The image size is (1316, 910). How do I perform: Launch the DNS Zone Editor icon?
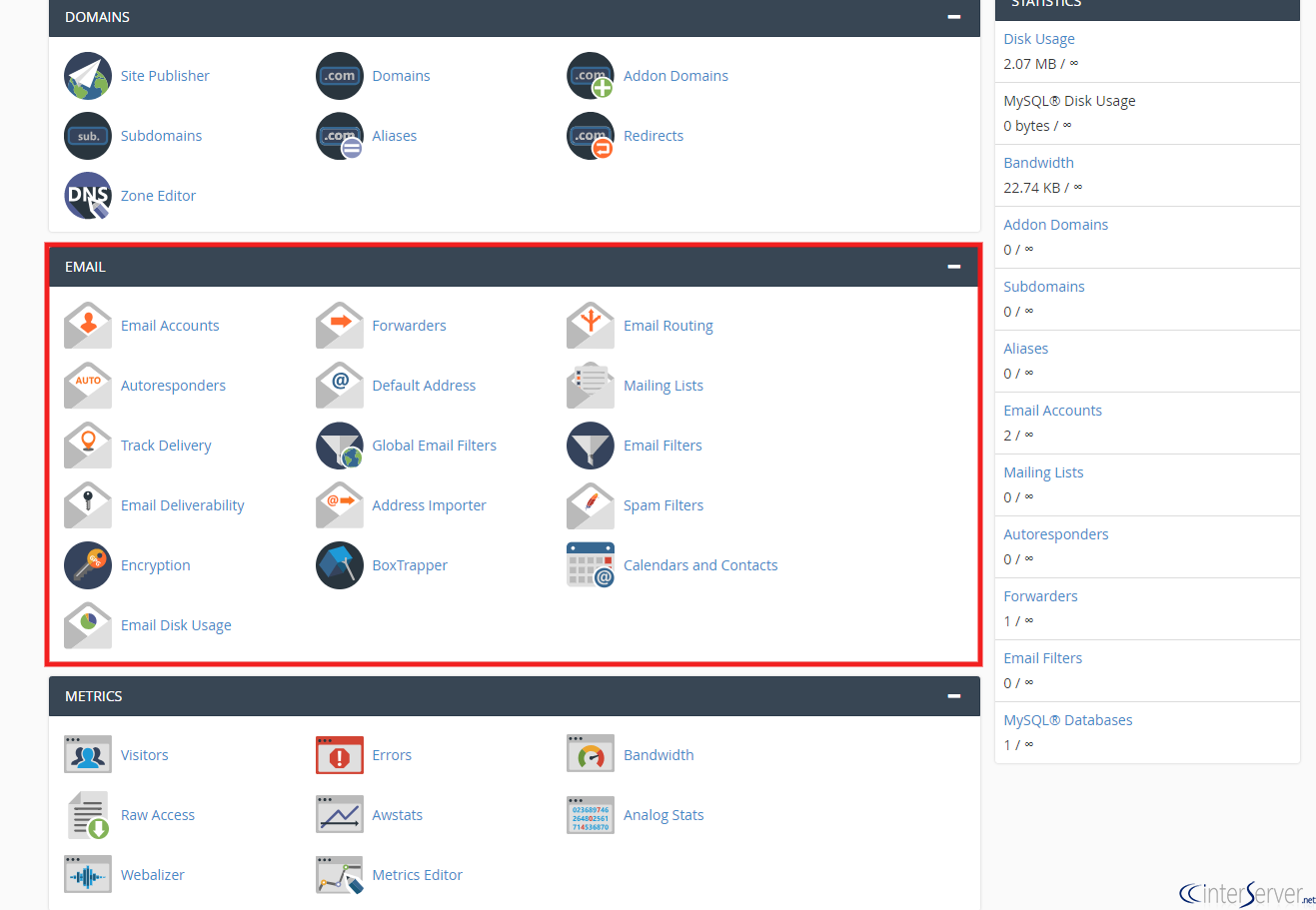[88, 196]
